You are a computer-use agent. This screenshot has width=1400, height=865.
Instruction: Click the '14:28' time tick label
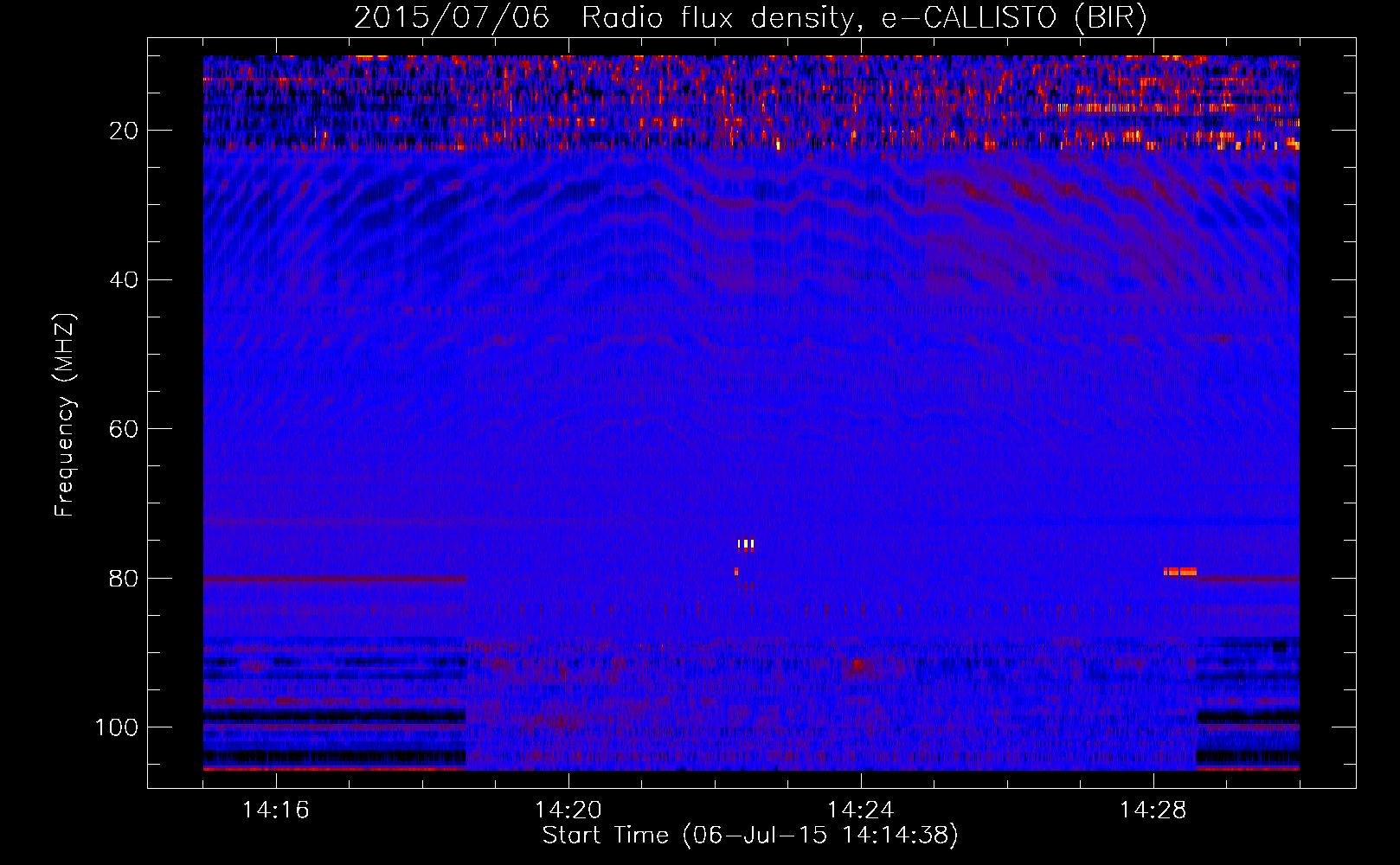pyautogui.click(x=1153, y=811)
